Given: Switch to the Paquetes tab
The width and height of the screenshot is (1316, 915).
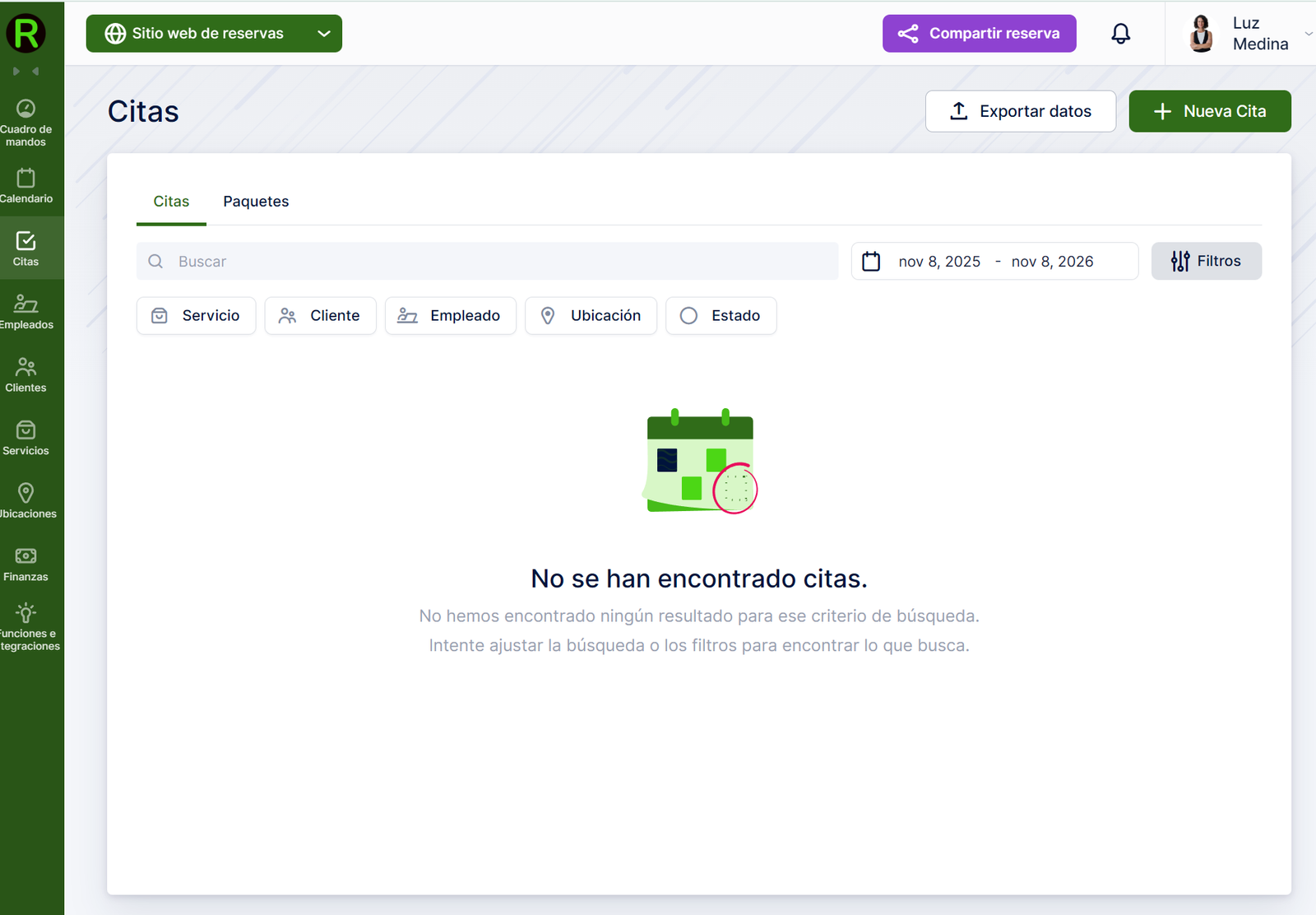Looking at the screenshot, I should point(256,202).
